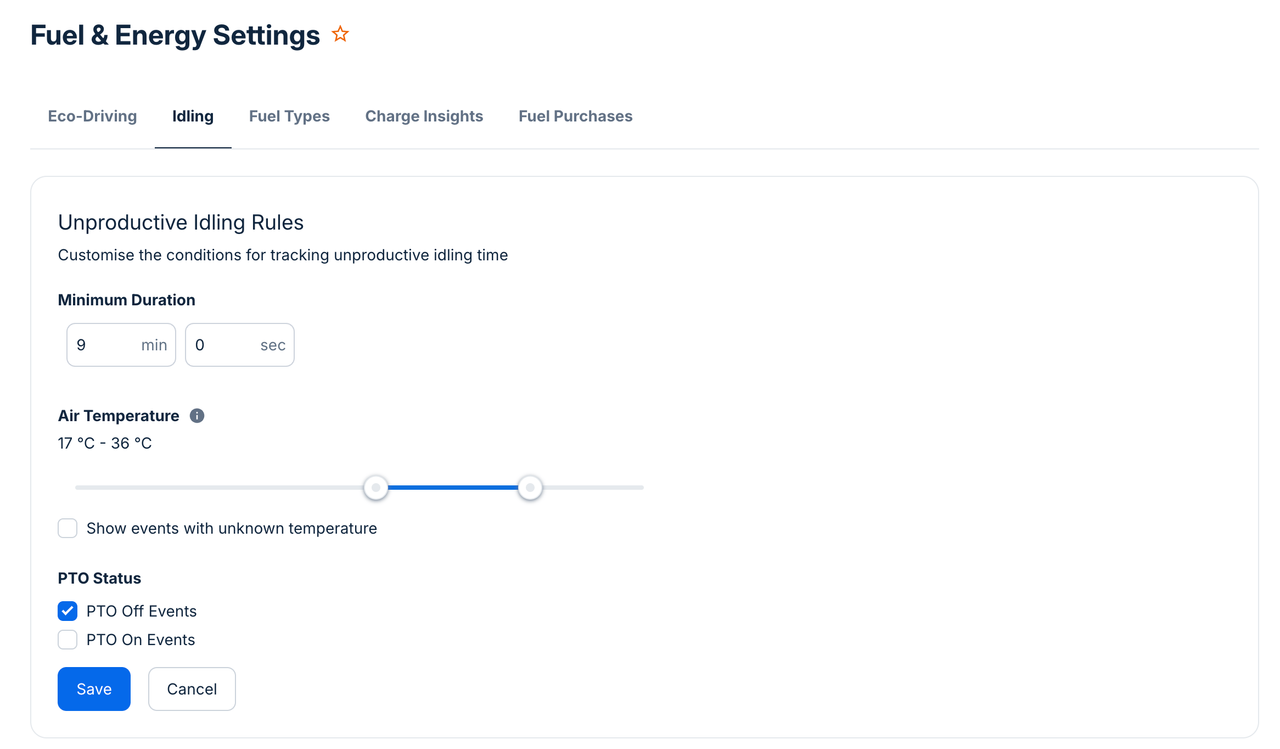The width and height of the screenshot is (1280, 749).
Task: Click the Minimum Duration label
Action: [x=126, y=299]
